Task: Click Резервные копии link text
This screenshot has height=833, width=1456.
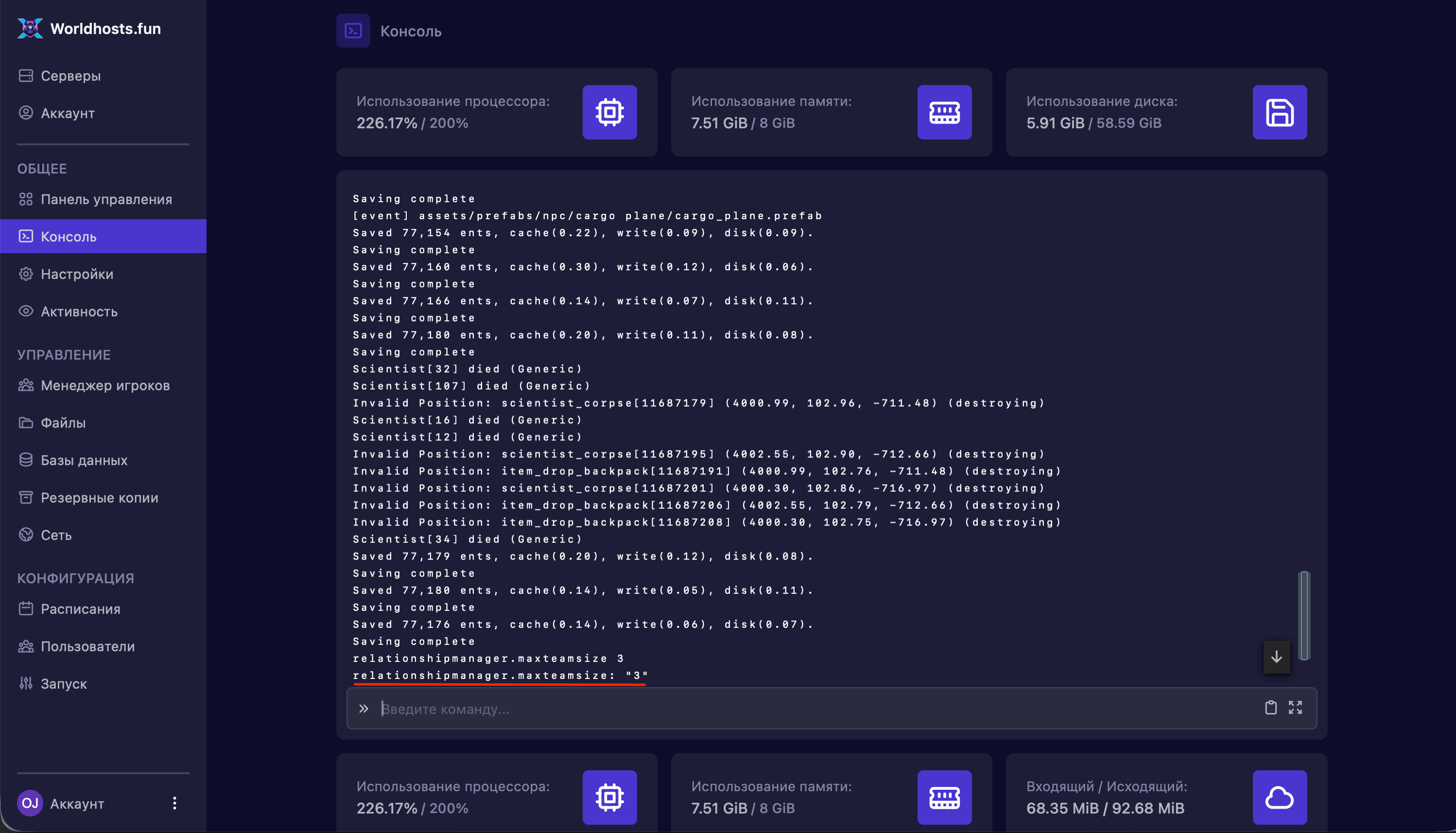Action: coord(100,498)
